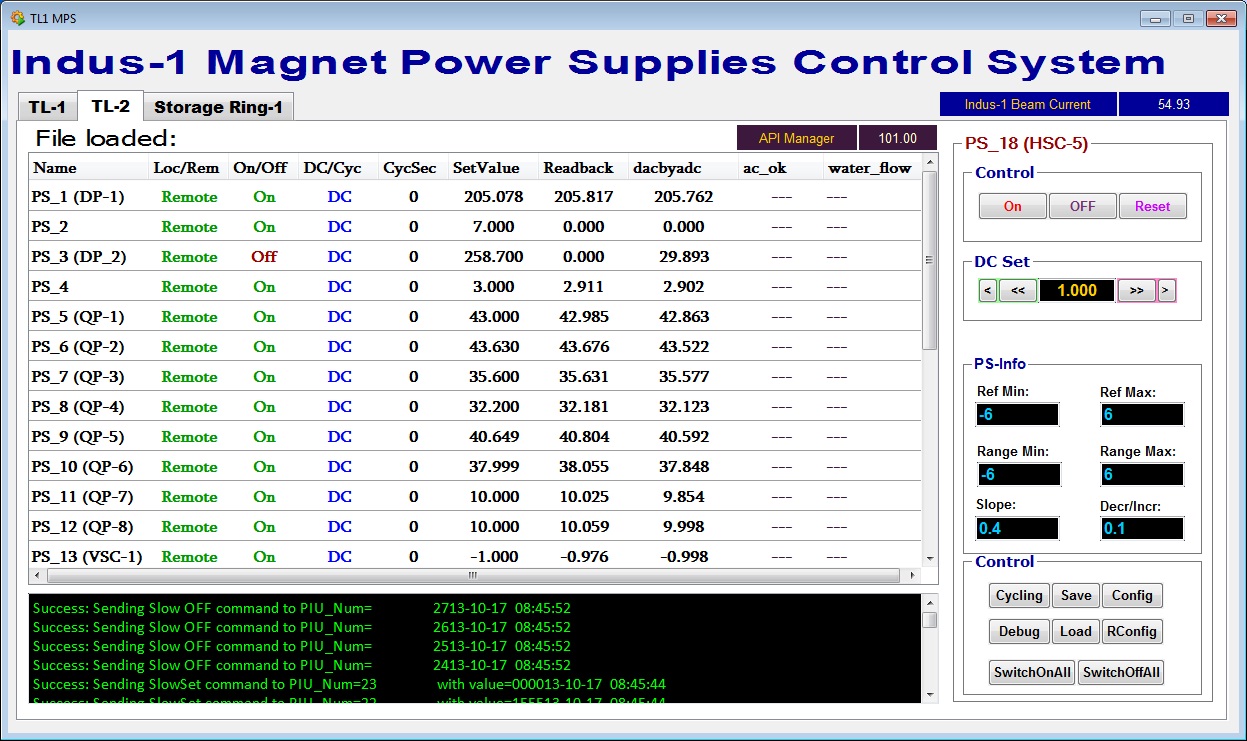Click the horizontal scrollbar right arrow

click(x=910, y=576)
